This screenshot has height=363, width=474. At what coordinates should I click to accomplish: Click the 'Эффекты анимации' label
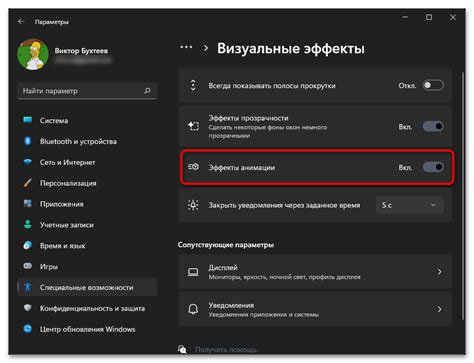click(x=242, y=168)
